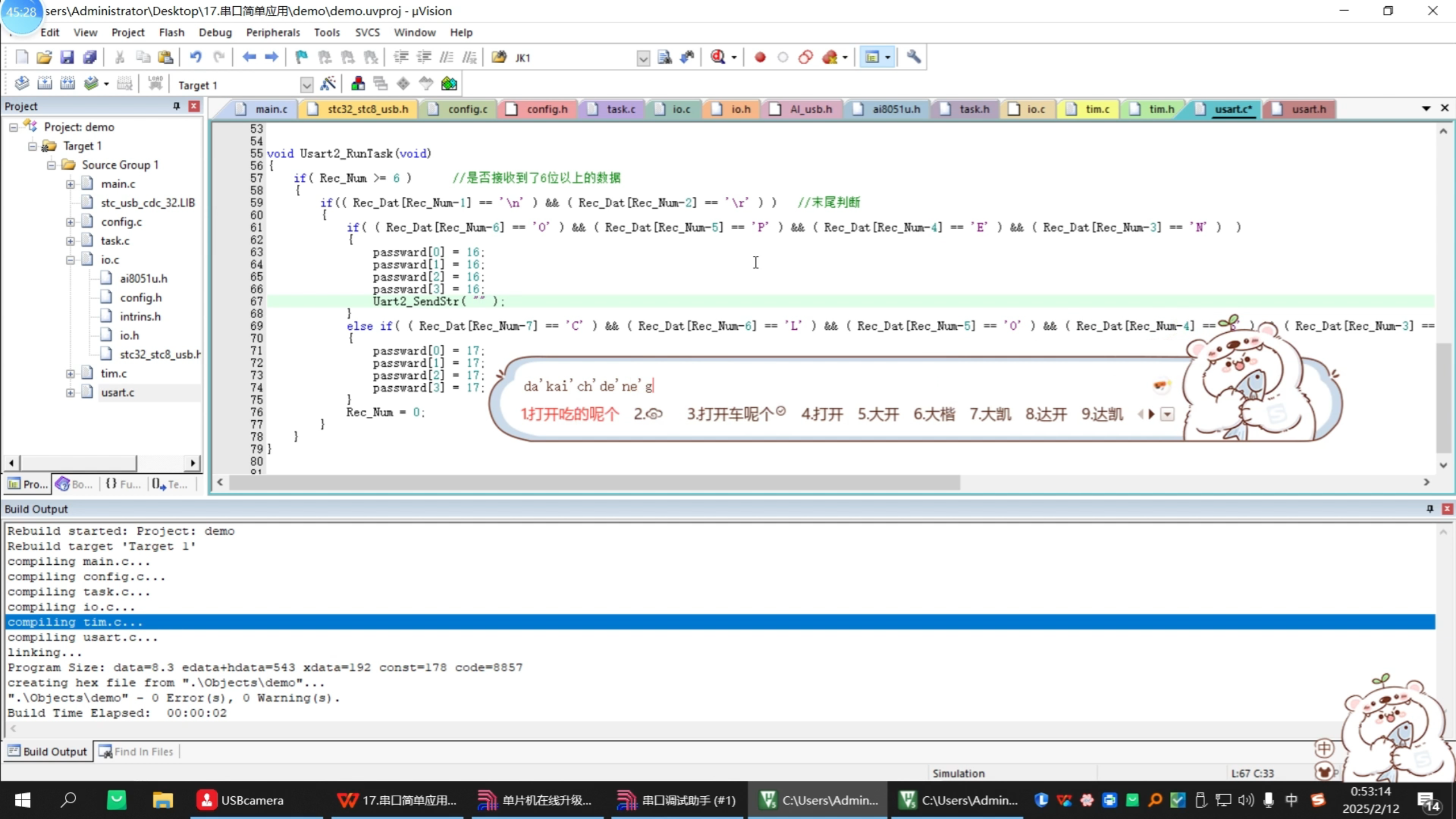The image size is (1456, 819).
Task: Click the Undo arrow icon
Action: 196,57
